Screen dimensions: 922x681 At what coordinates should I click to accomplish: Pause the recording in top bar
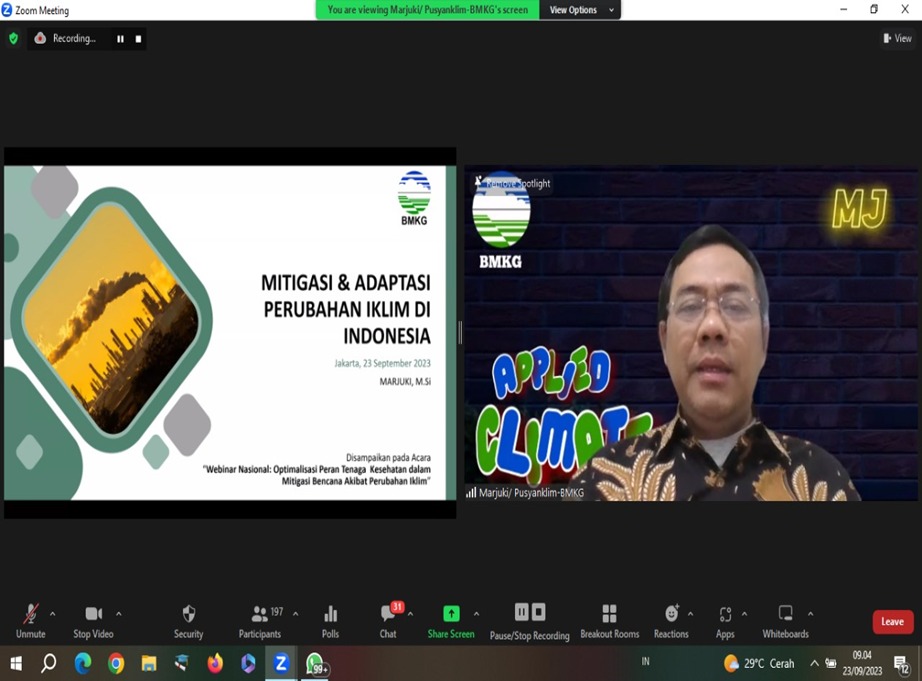(120, 39)
